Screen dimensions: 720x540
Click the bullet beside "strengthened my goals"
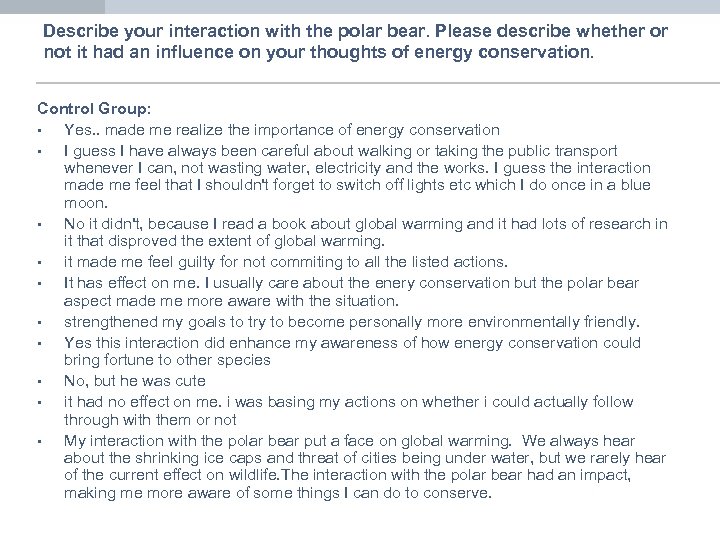(37, 322)
